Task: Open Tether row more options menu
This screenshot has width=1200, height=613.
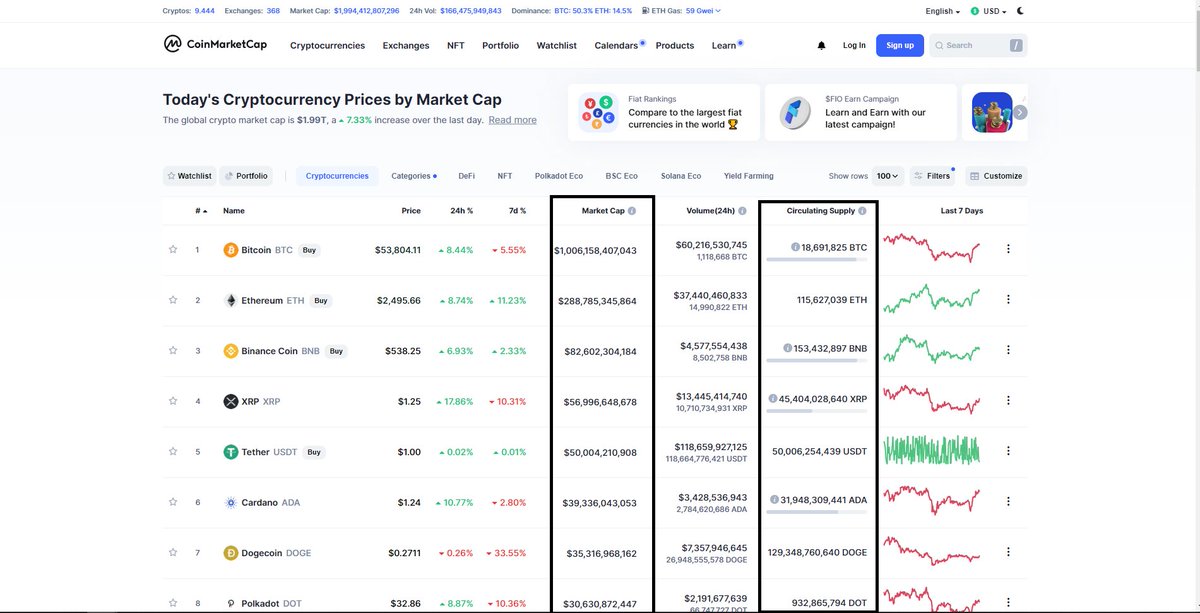Action: click(1008, 451)
